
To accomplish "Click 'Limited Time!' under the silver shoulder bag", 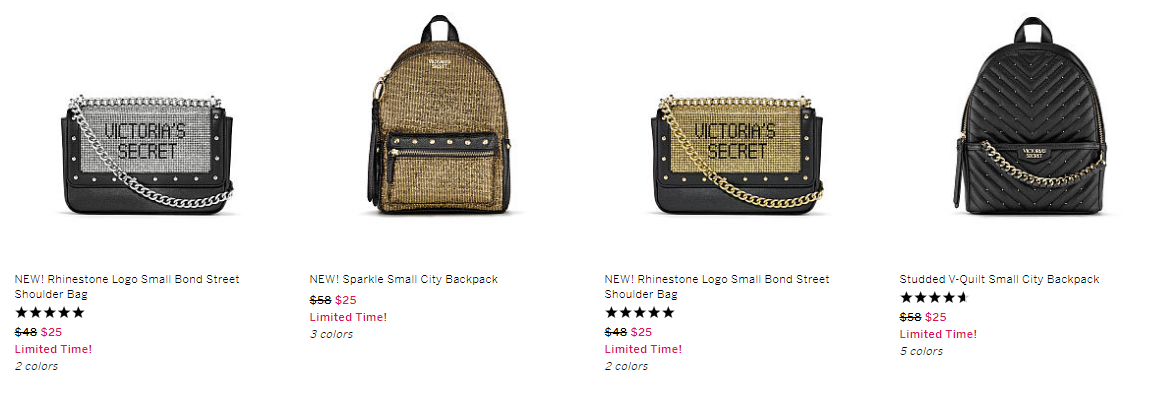I will [x=54, y=349].
